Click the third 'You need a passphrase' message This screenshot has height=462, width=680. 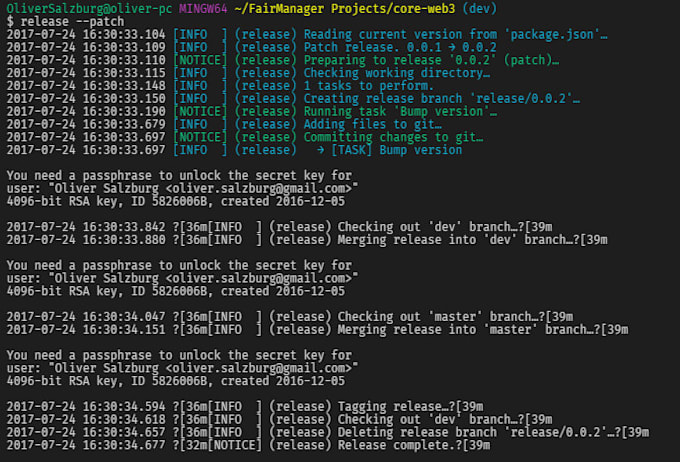(179, 355)
